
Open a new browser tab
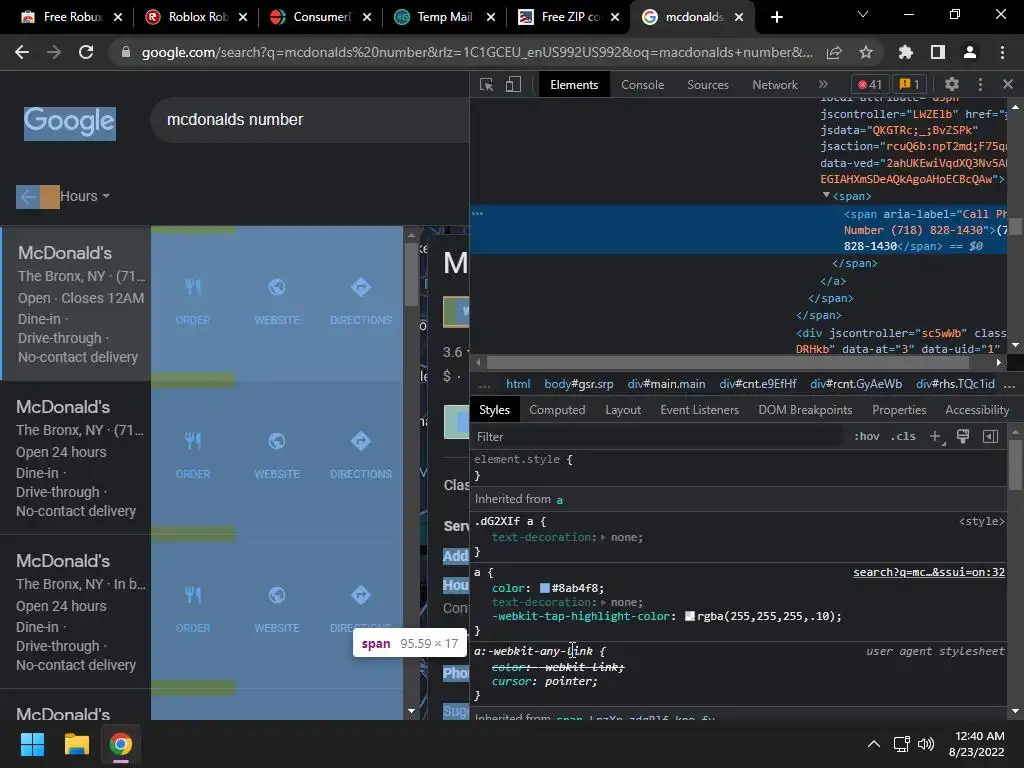776,17
